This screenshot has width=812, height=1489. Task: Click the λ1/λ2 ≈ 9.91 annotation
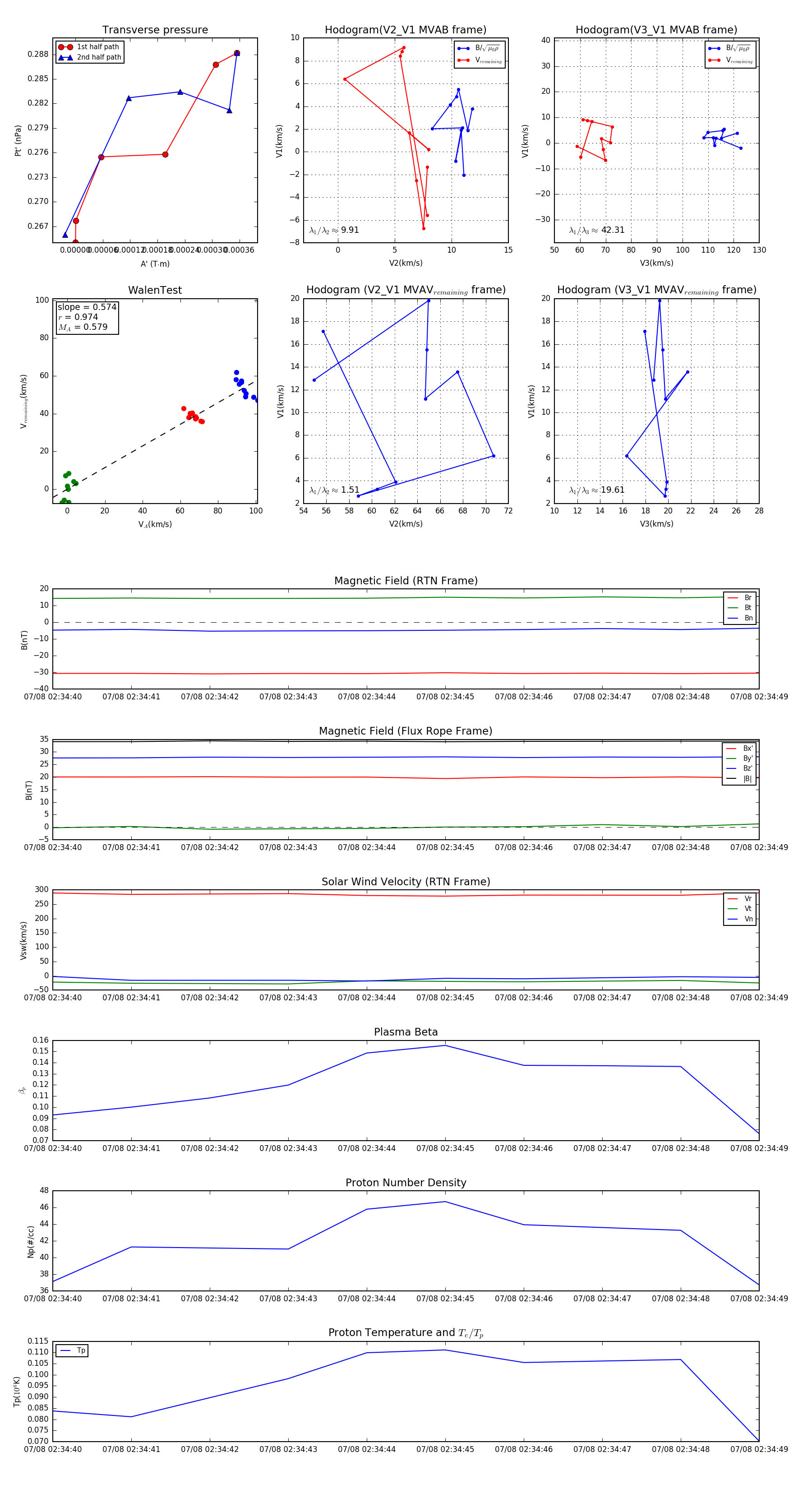pos(334,230)
